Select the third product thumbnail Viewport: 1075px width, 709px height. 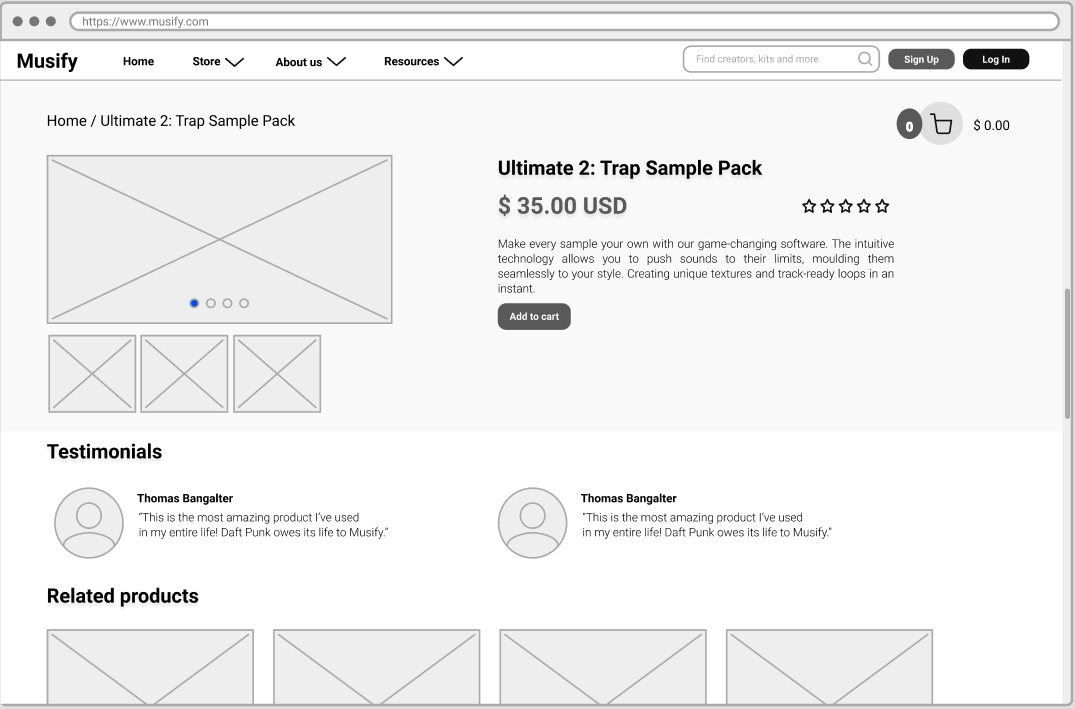pyautogui.click(x=277, y=374)
